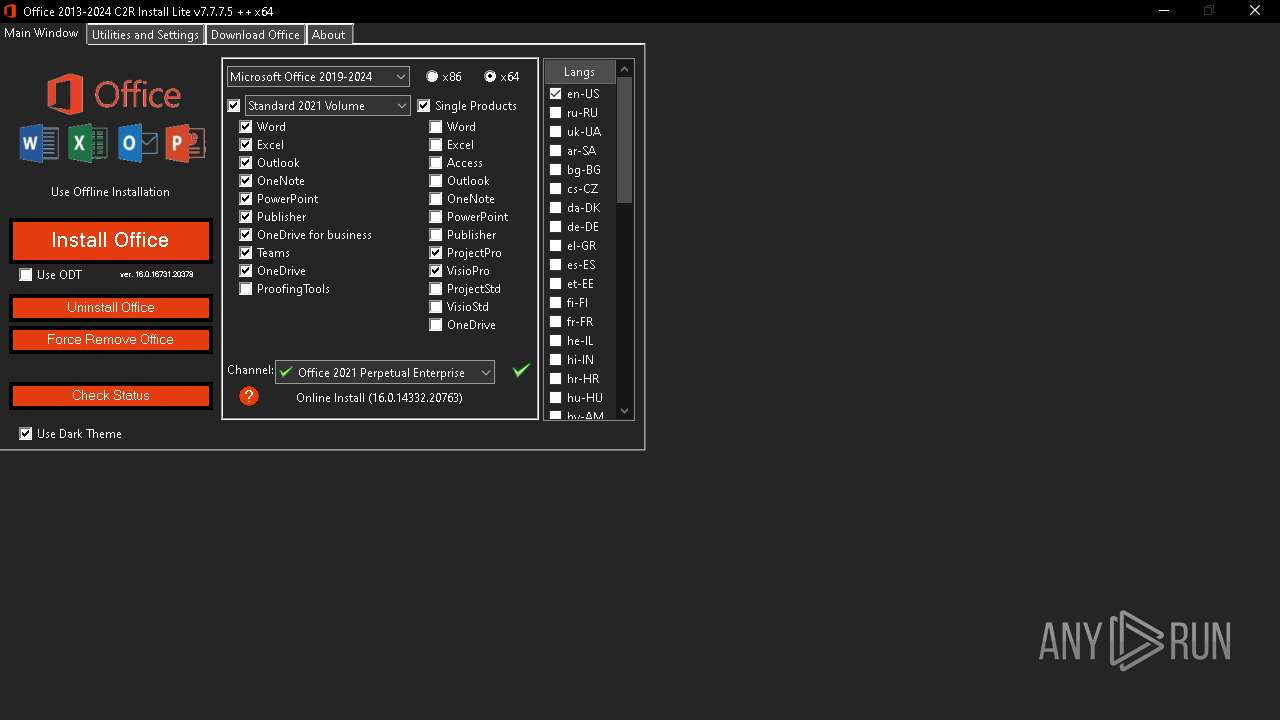Click the ver. 16.0.16731.20378 label
This screenshot has height=720, width=1280.
[157, 274]
